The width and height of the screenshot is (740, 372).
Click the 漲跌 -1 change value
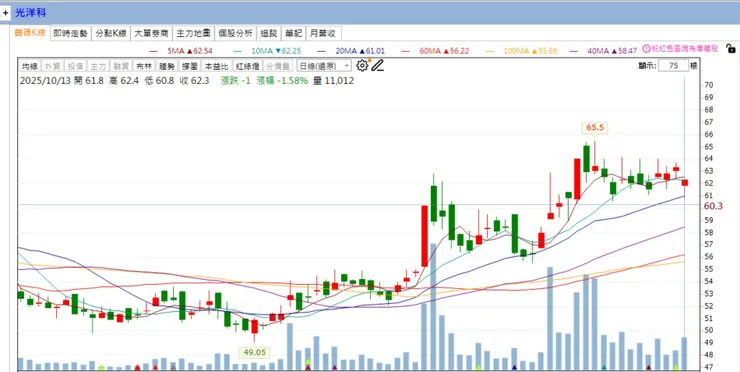(x=235, y=81)
